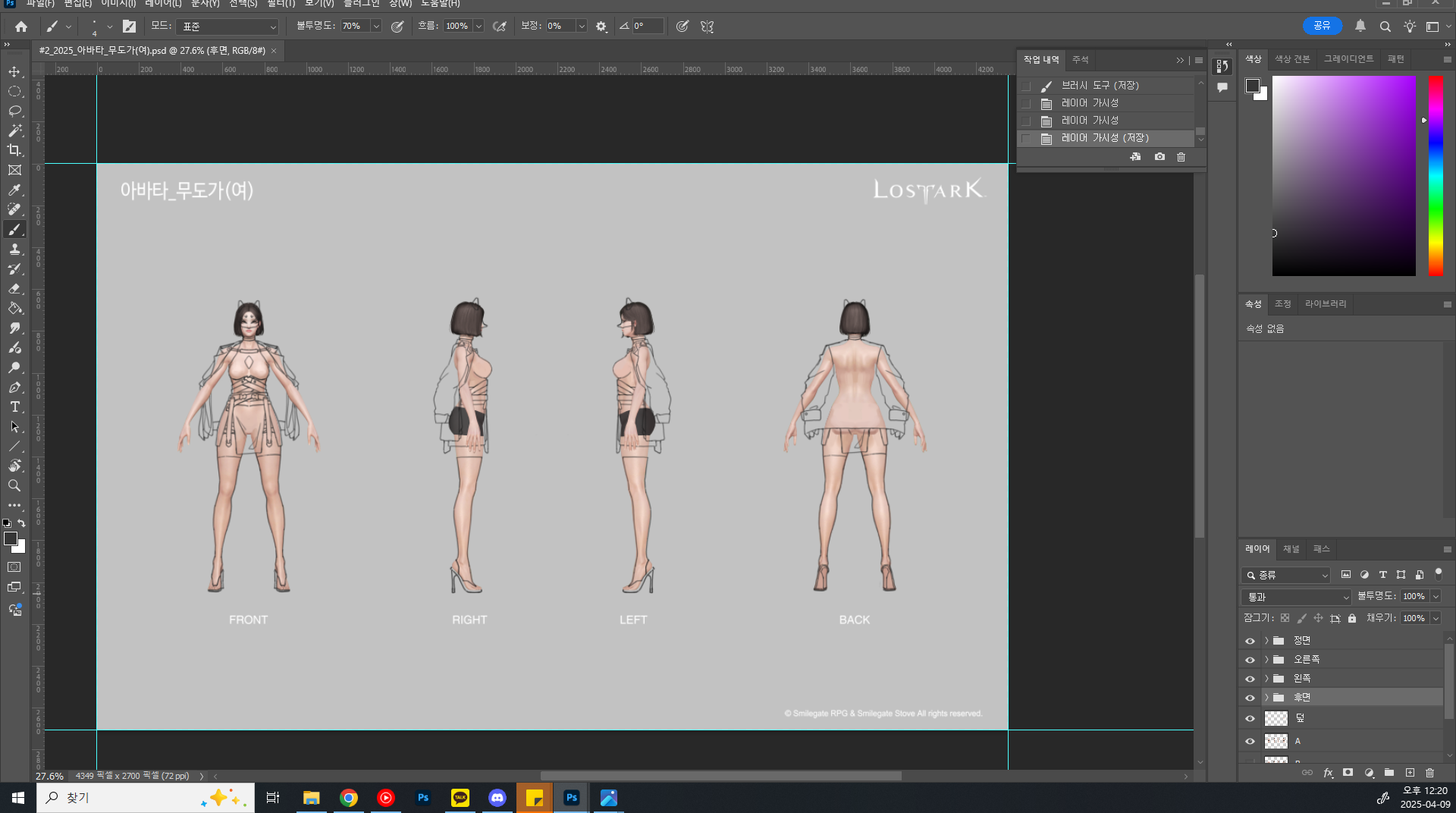The image size is (1456, 813).
Task: Select the Smudge tool
Action: [14, 328]
